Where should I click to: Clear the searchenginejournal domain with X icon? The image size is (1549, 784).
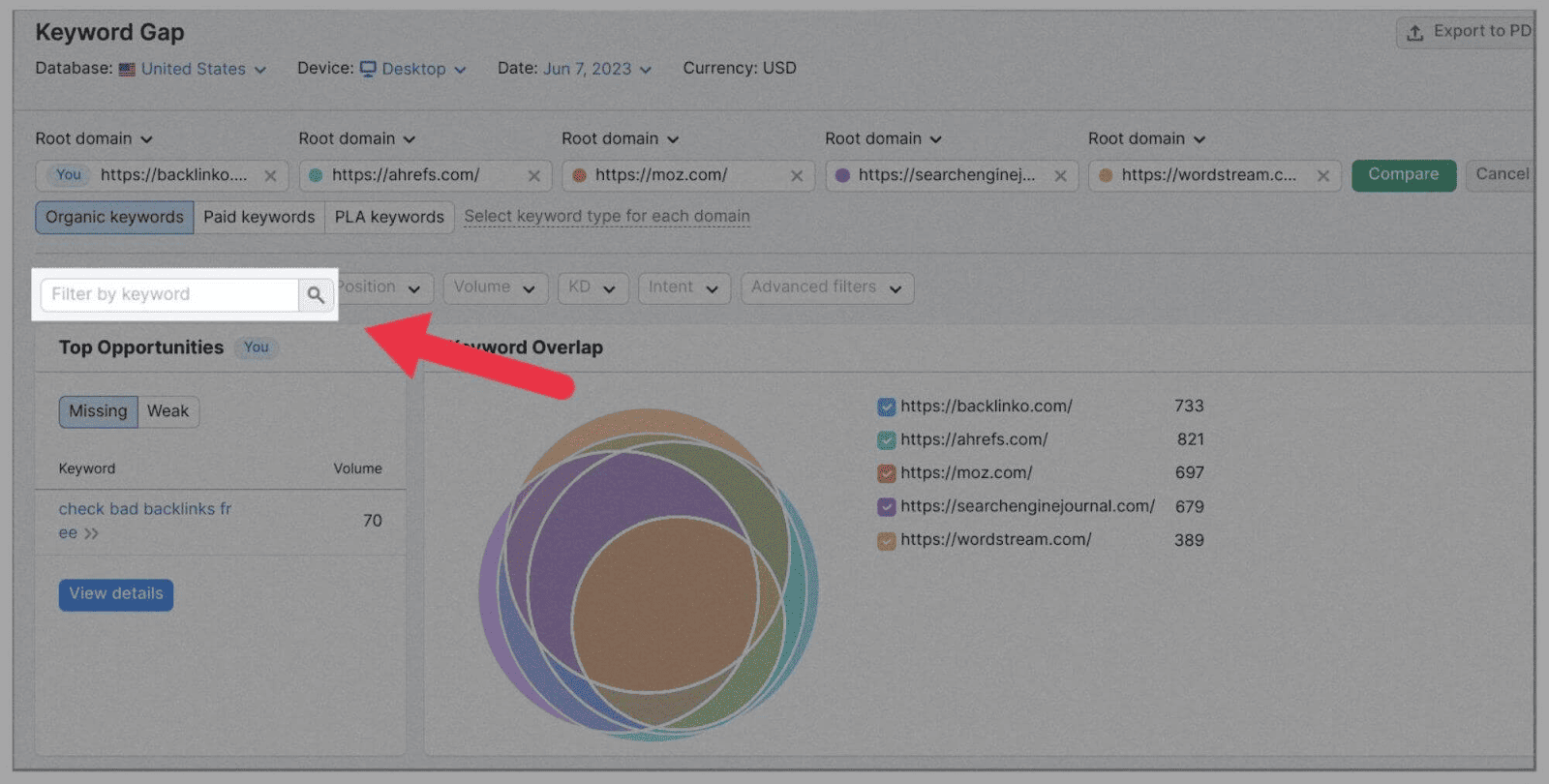1060,176
